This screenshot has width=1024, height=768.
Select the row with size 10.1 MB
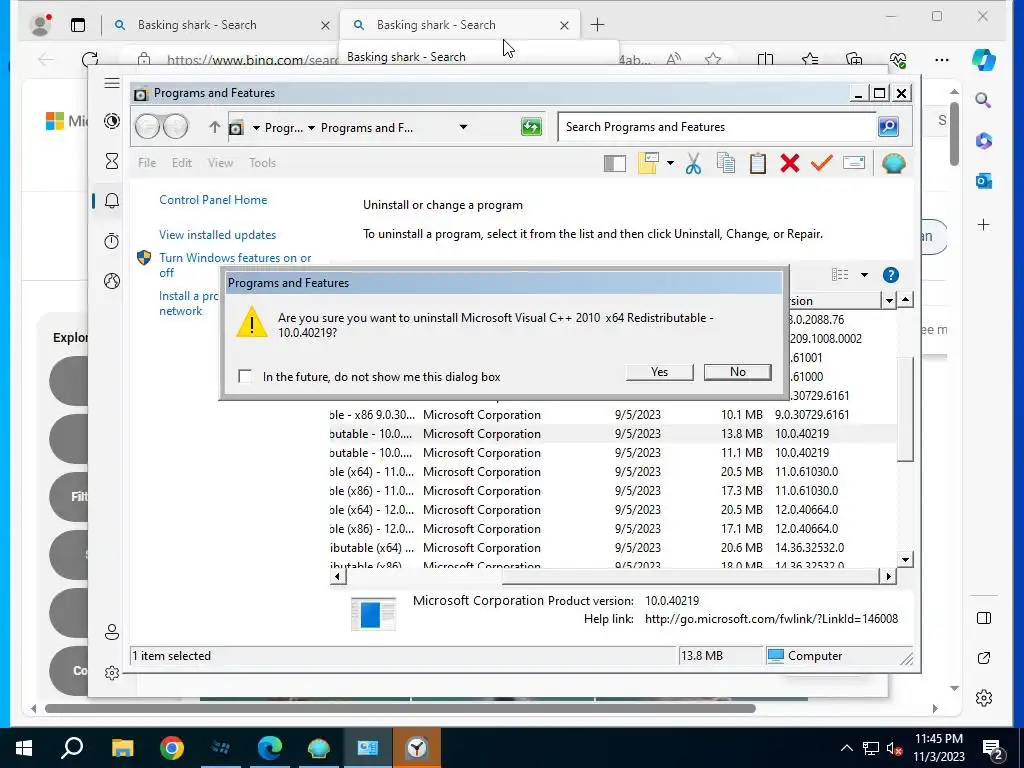613,415
